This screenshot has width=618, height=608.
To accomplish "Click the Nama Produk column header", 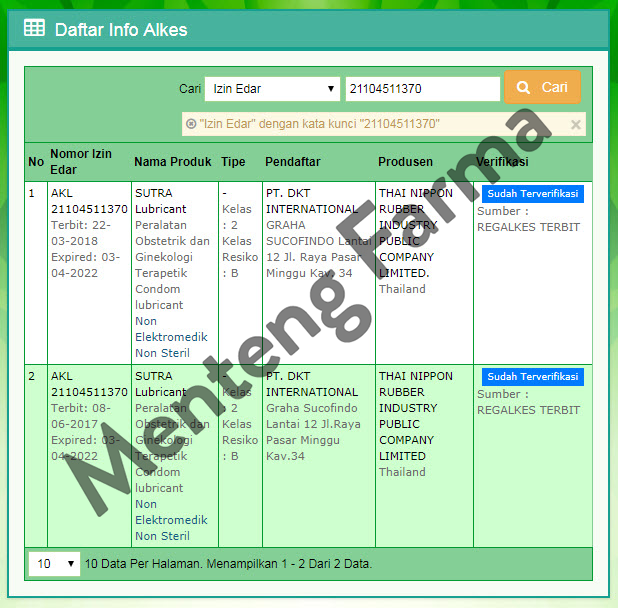I will [172, 162].
